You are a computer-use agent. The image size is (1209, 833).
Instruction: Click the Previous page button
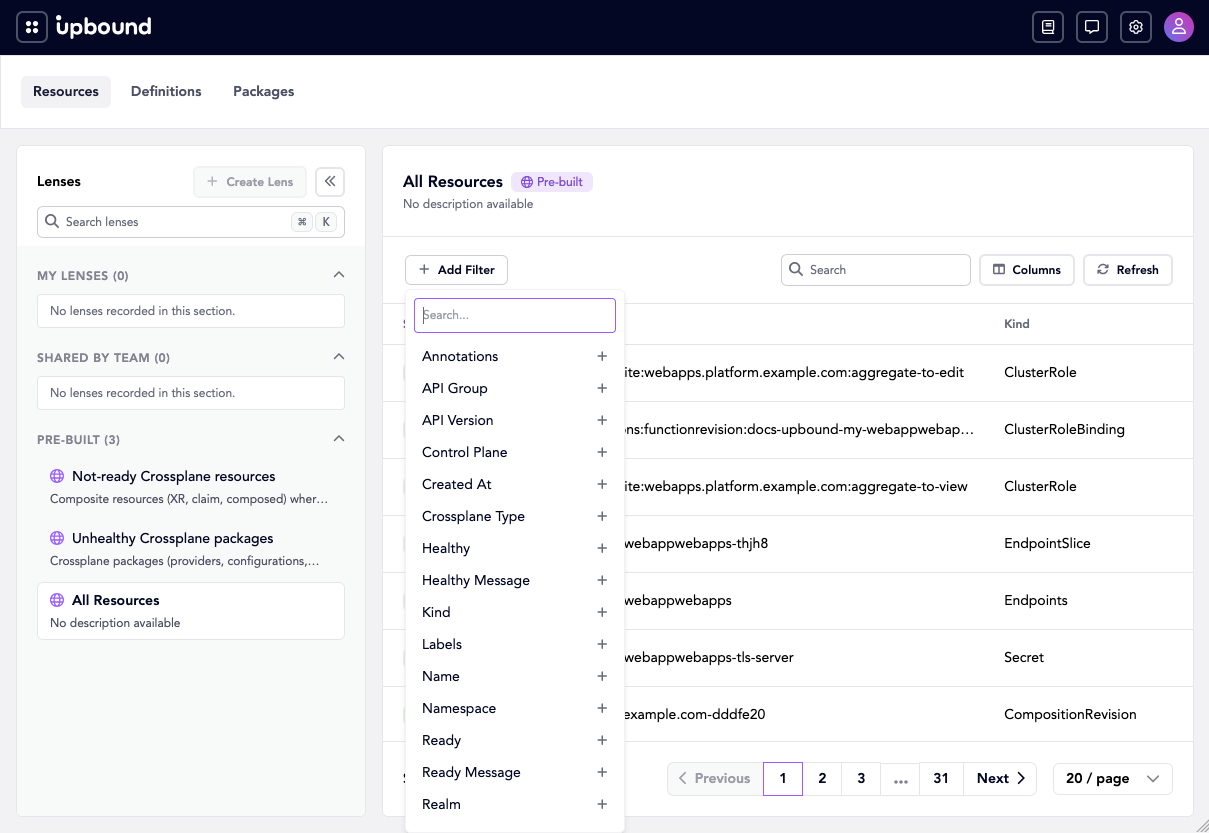click(715, 778)
